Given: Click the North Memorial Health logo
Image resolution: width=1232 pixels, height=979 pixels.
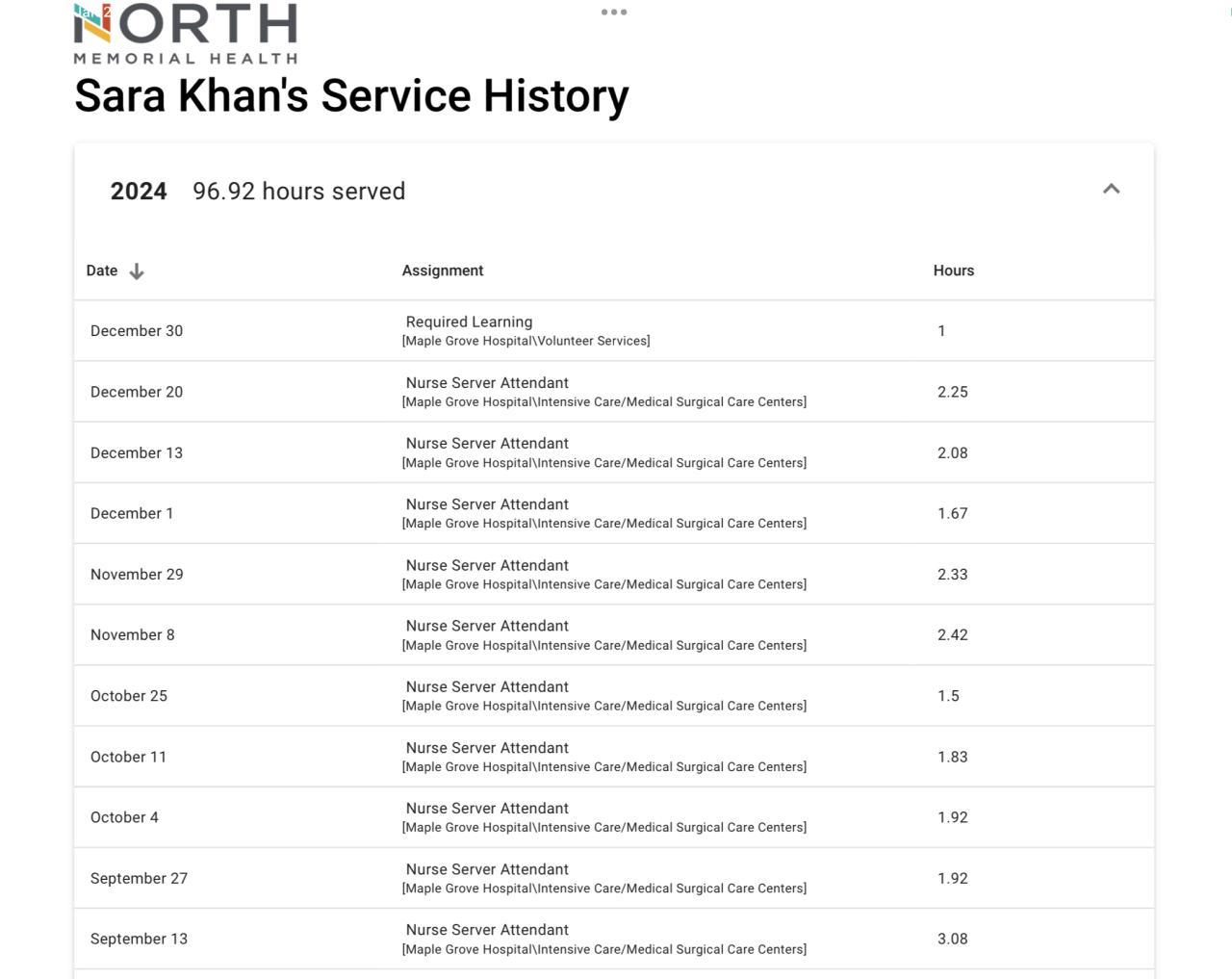Looking at the screenshot, I should click(x=186, y=34).
